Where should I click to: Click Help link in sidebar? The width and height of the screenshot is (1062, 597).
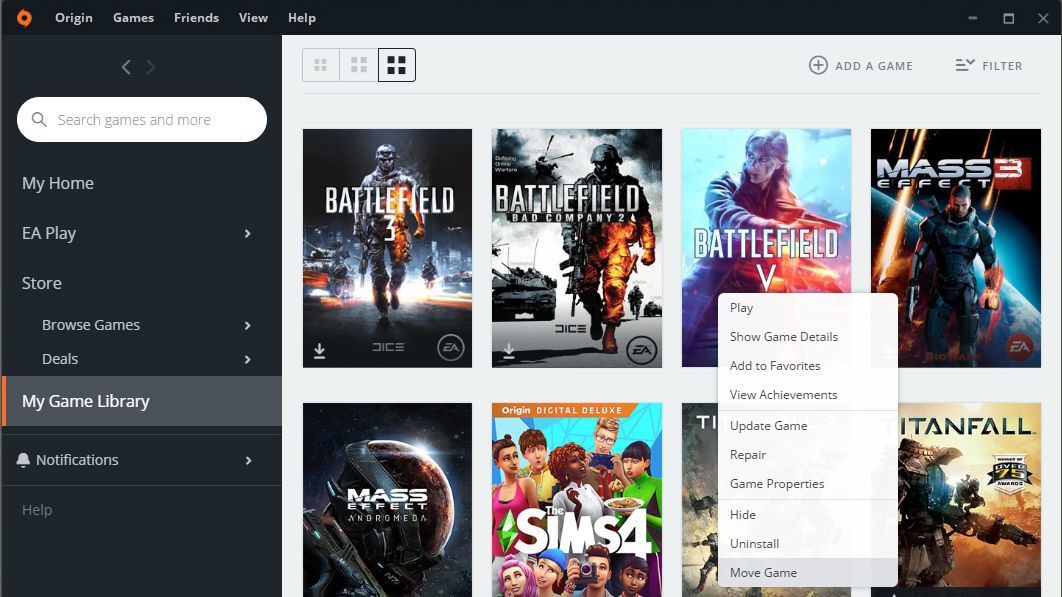click(37, 510)
